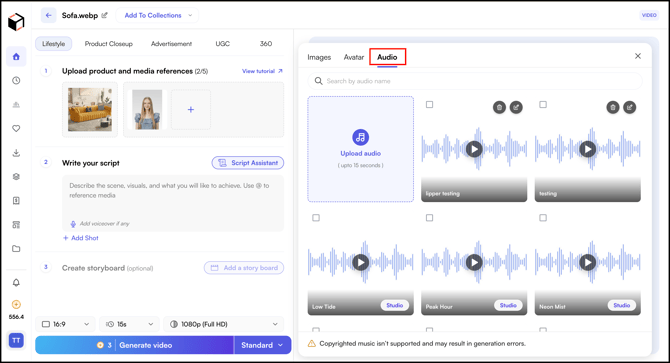Switch to the Avatar tab

pos(354,57)
